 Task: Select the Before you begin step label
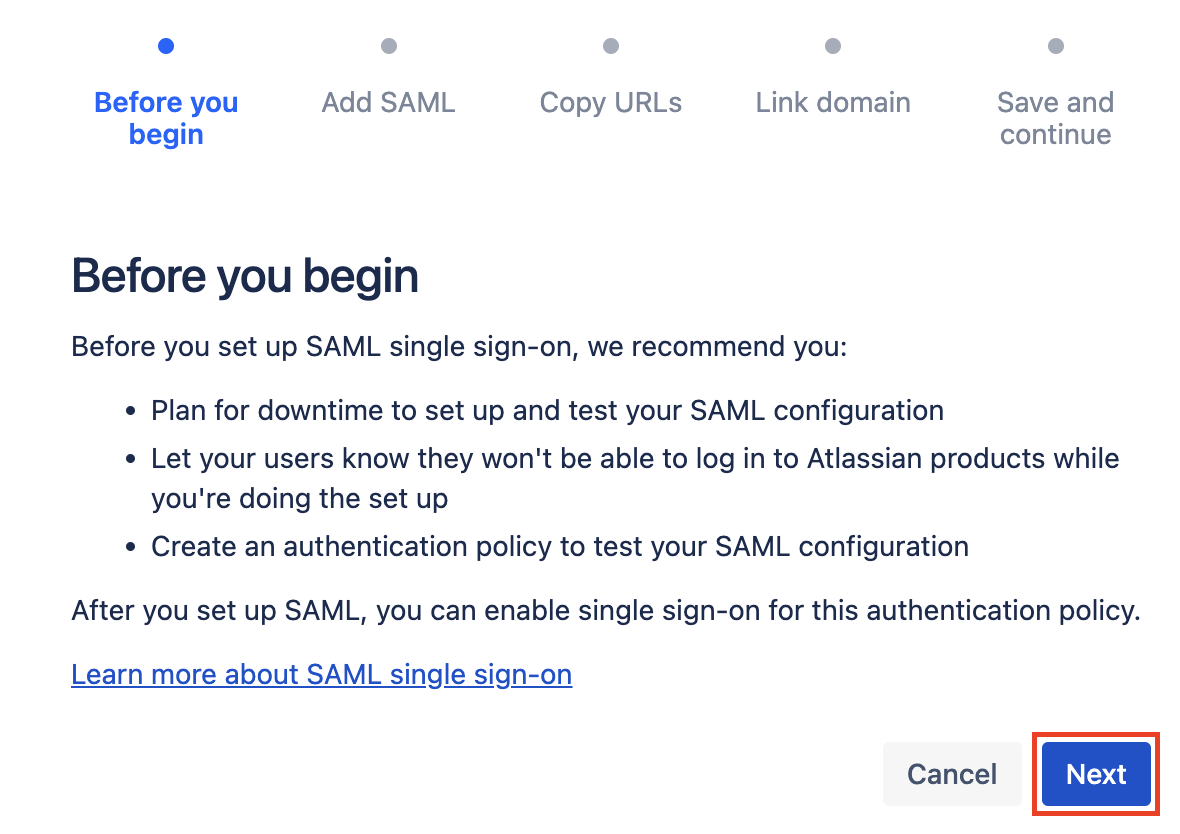(166, 118)
